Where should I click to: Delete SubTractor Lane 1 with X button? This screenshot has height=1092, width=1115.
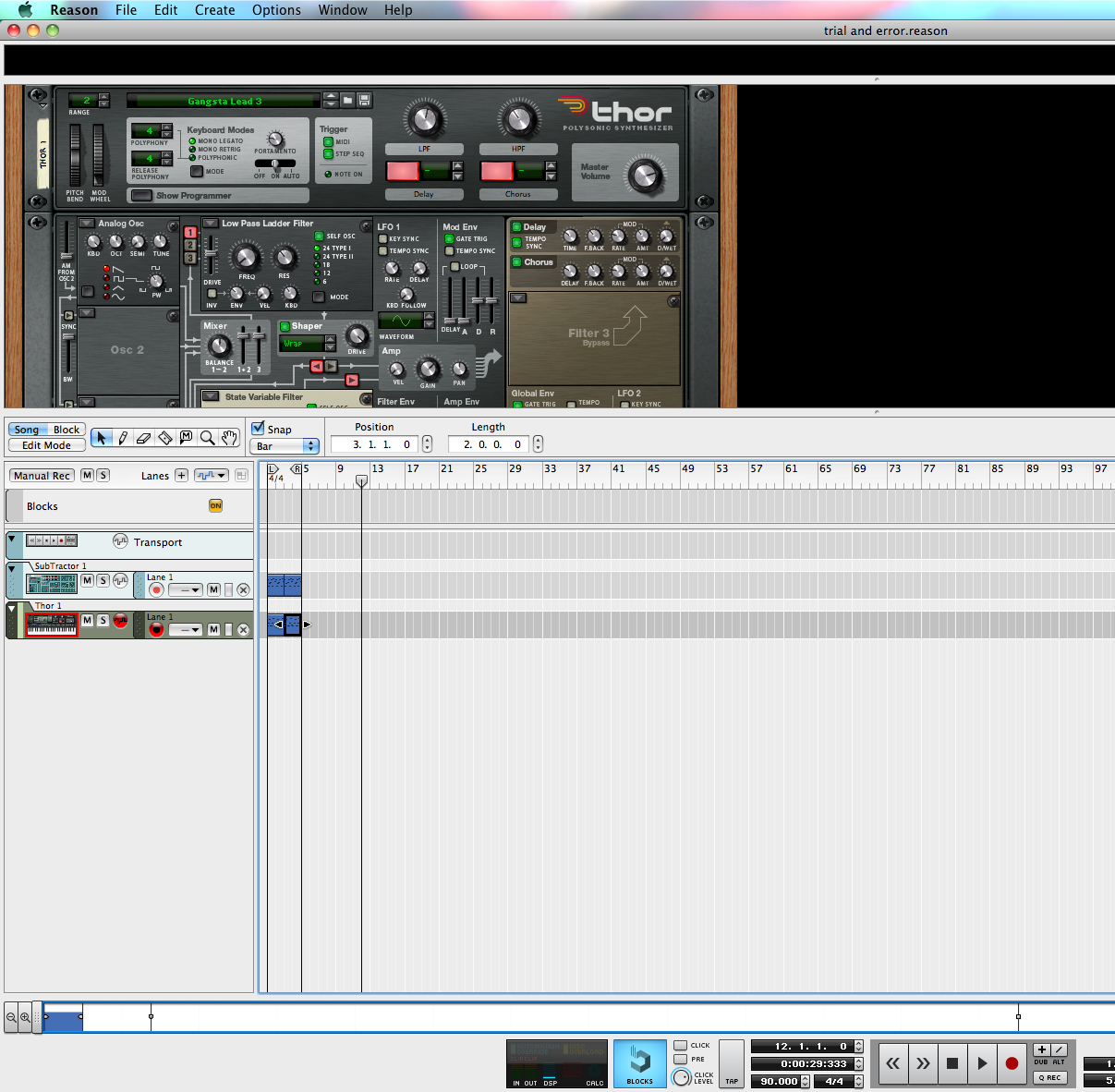tap(243, 589)
